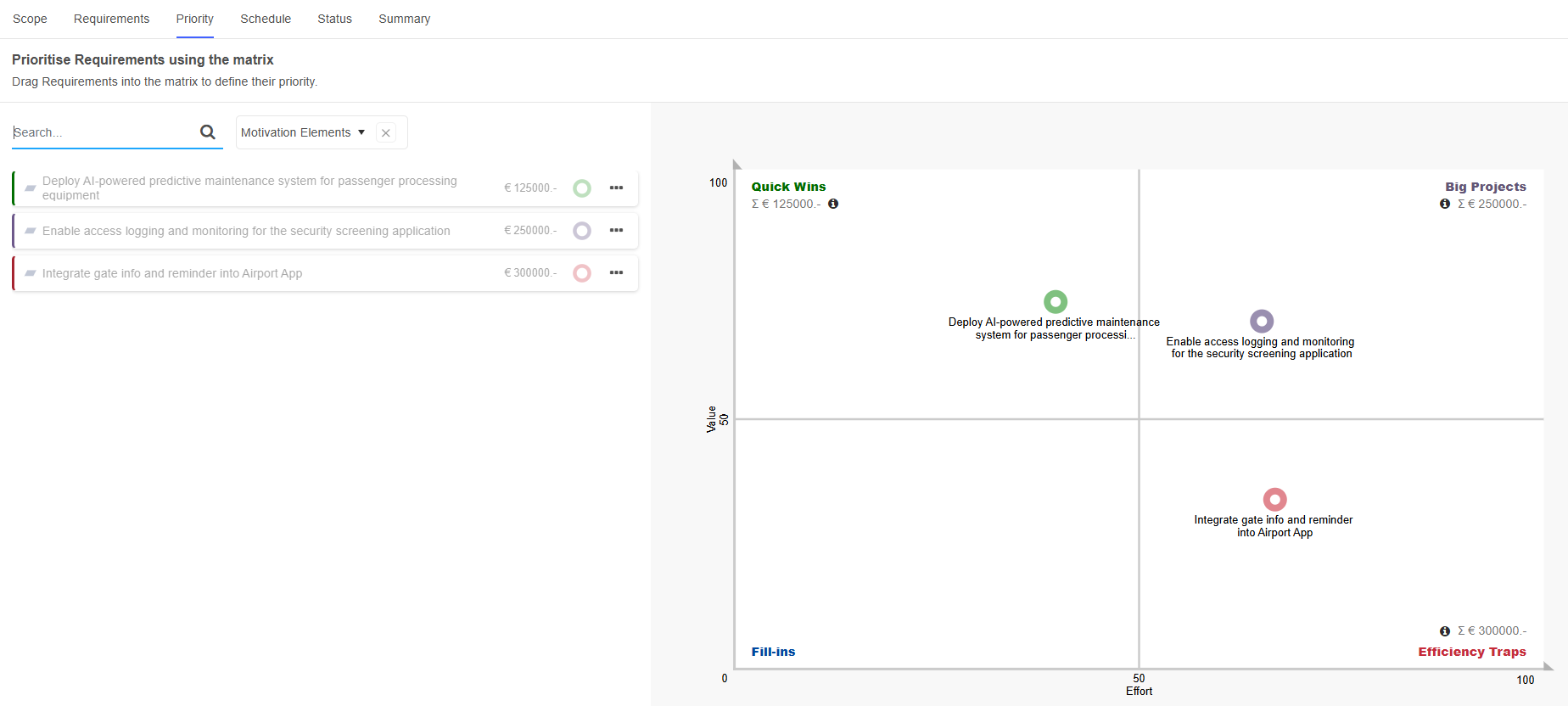1568x706 pixels.
Task: Click the red Integrate gate info matrix marker
Action: pos(1274,500)
